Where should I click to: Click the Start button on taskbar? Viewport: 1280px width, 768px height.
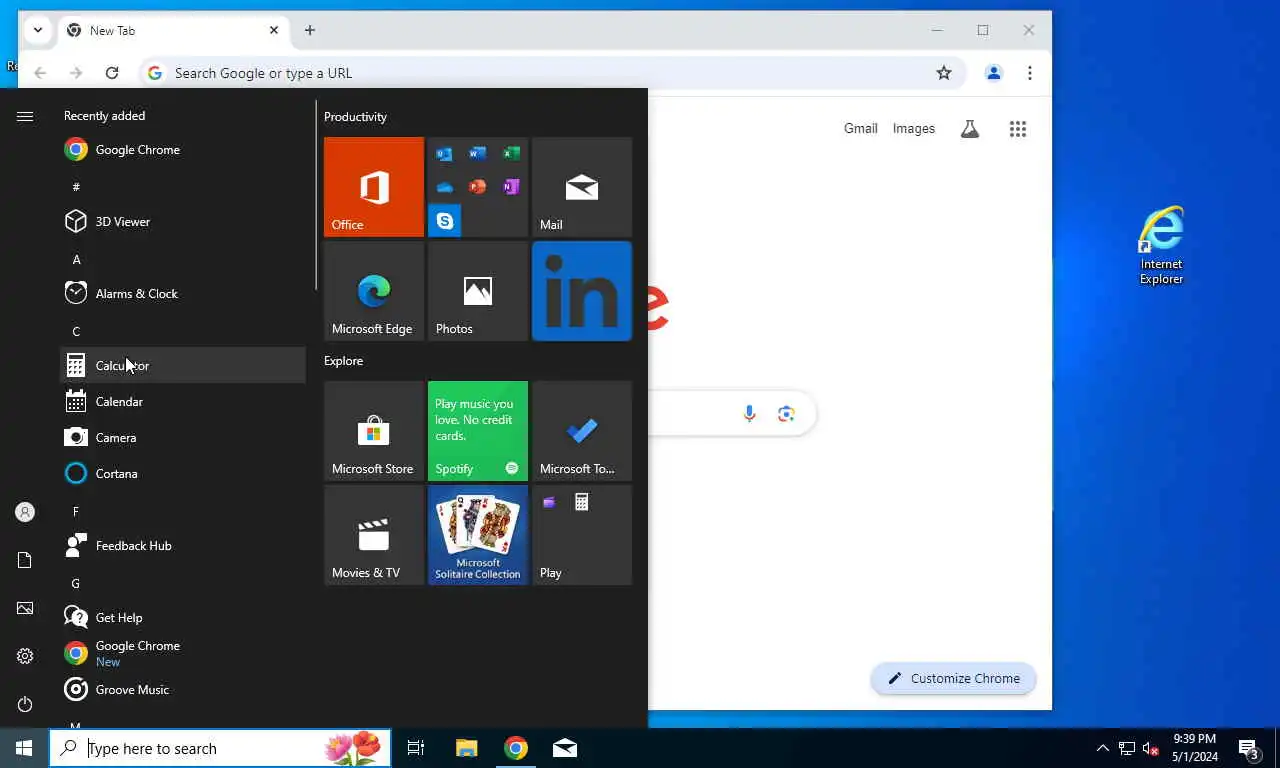[x=24, y=748]
